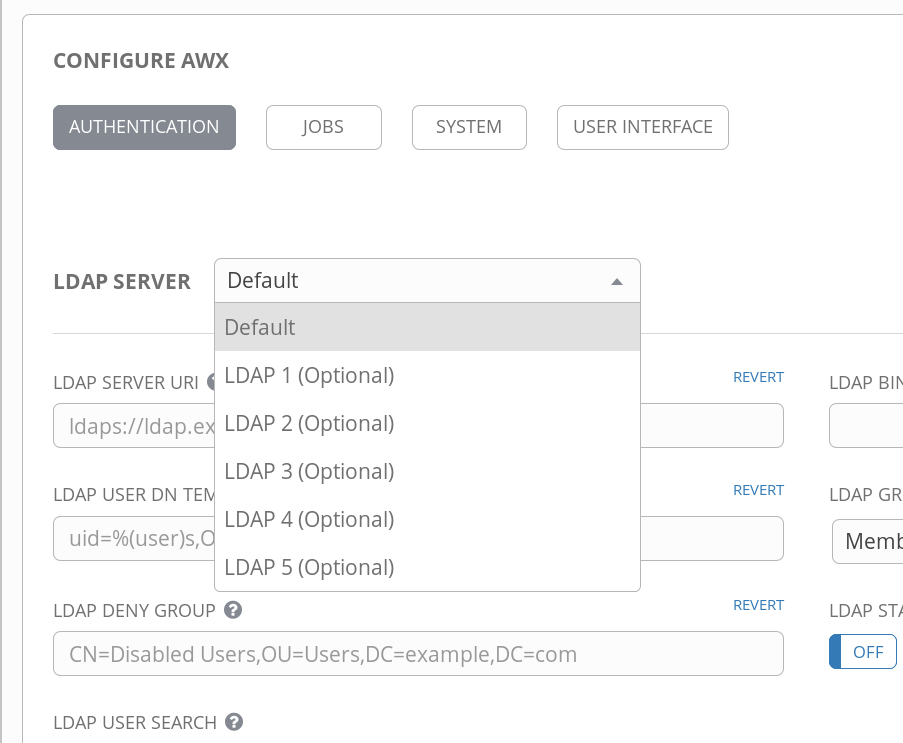Click the LDAP Deny Group input field
The image size is (903, 743).
(x=417, y=653)
